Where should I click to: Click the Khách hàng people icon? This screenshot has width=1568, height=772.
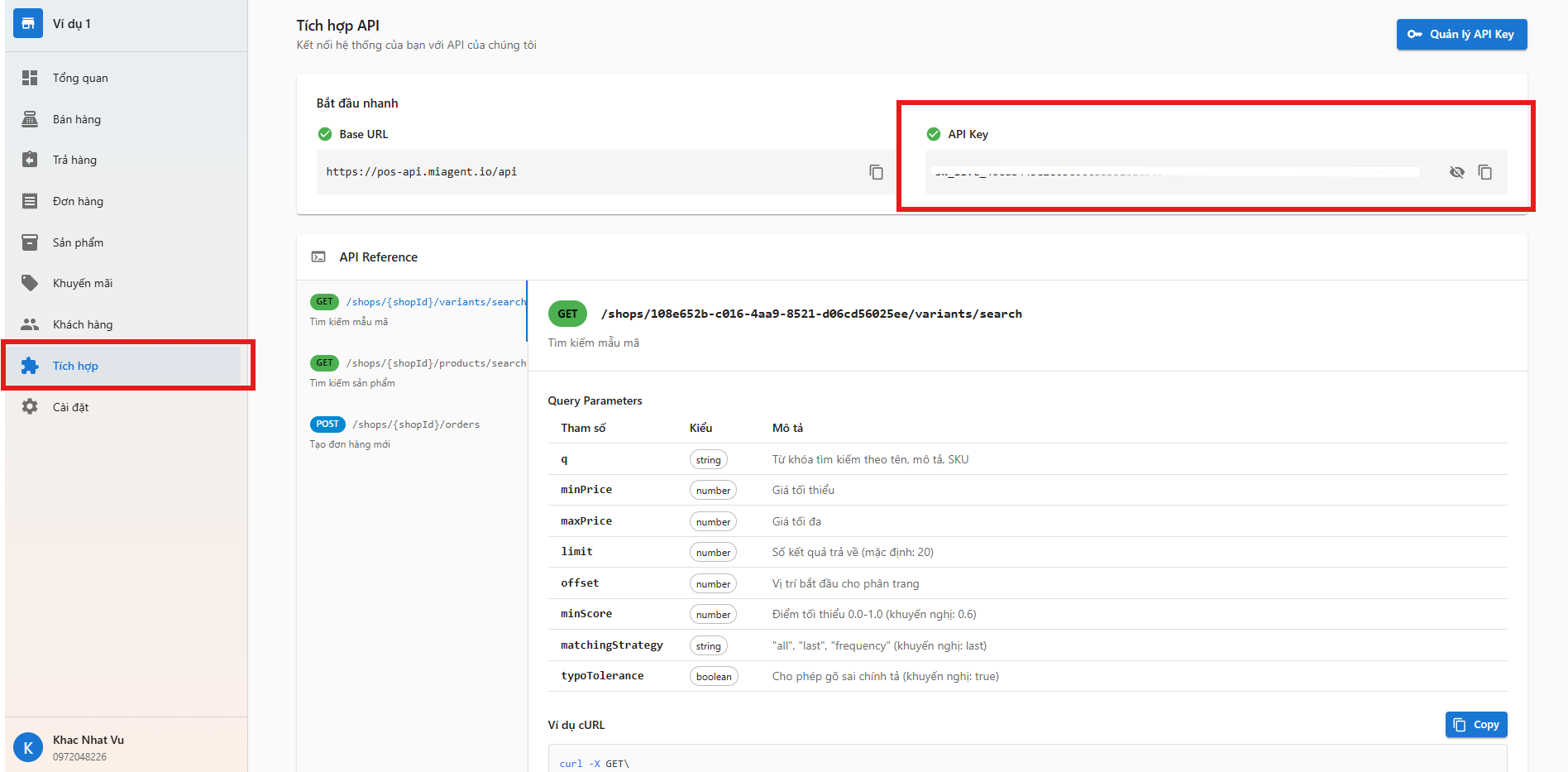pos(30,324)
